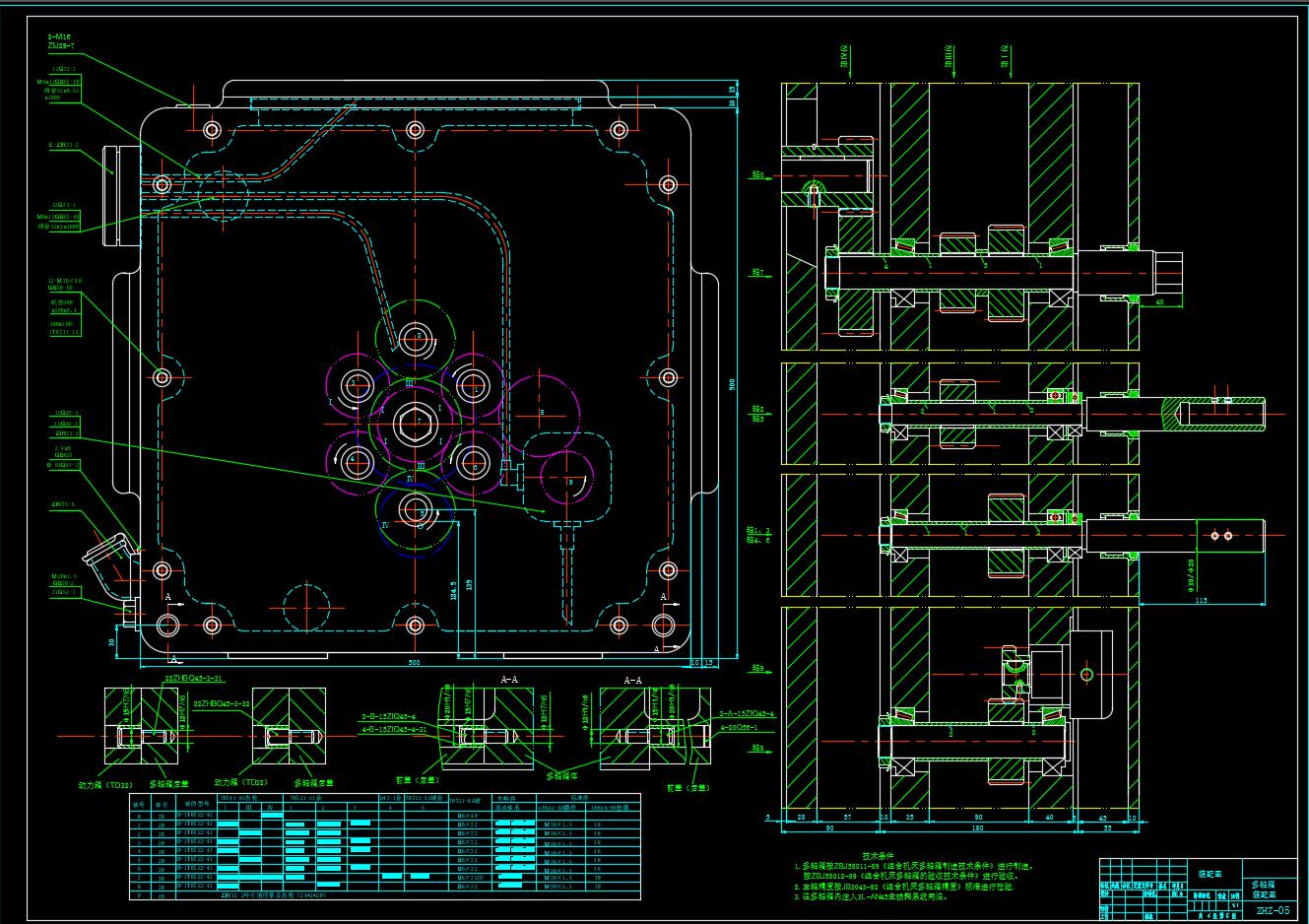1309x924 pixels.
Task: Click the 2-B-15ZIQ45-4 callout label
Action: coord(388,716)
